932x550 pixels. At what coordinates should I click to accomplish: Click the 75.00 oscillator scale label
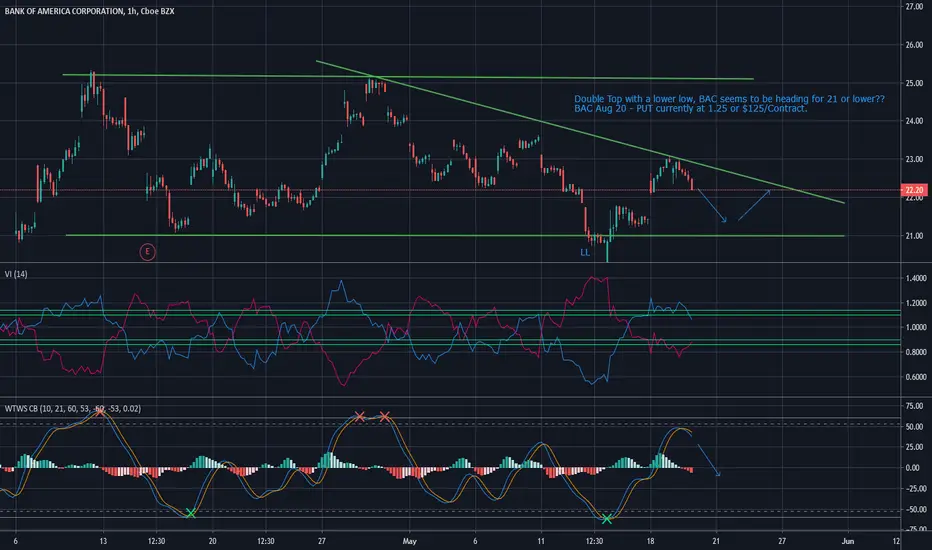(x=914, y=406)
